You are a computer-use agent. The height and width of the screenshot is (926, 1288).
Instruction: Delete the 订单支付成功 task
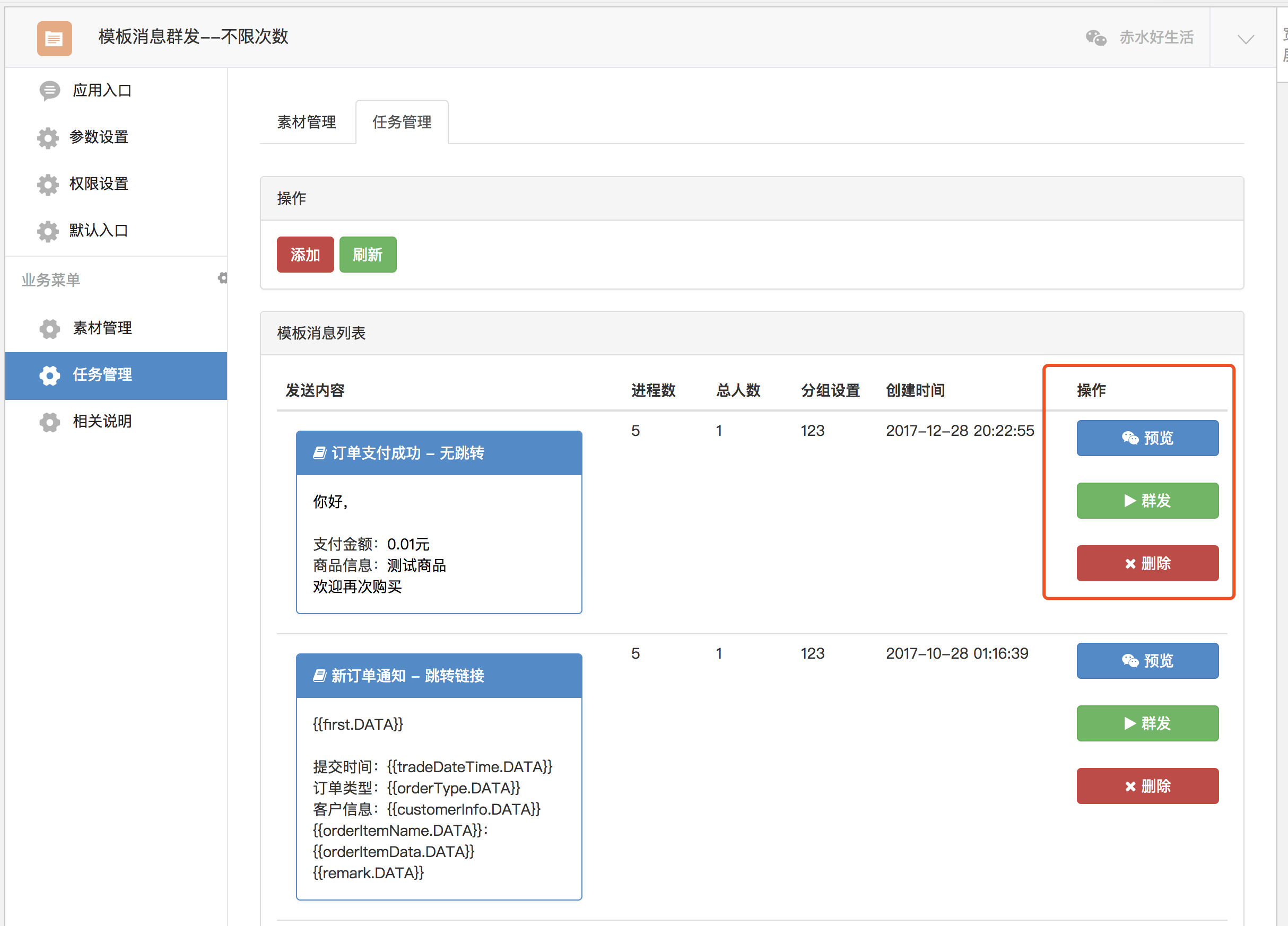pos(1147,563)
